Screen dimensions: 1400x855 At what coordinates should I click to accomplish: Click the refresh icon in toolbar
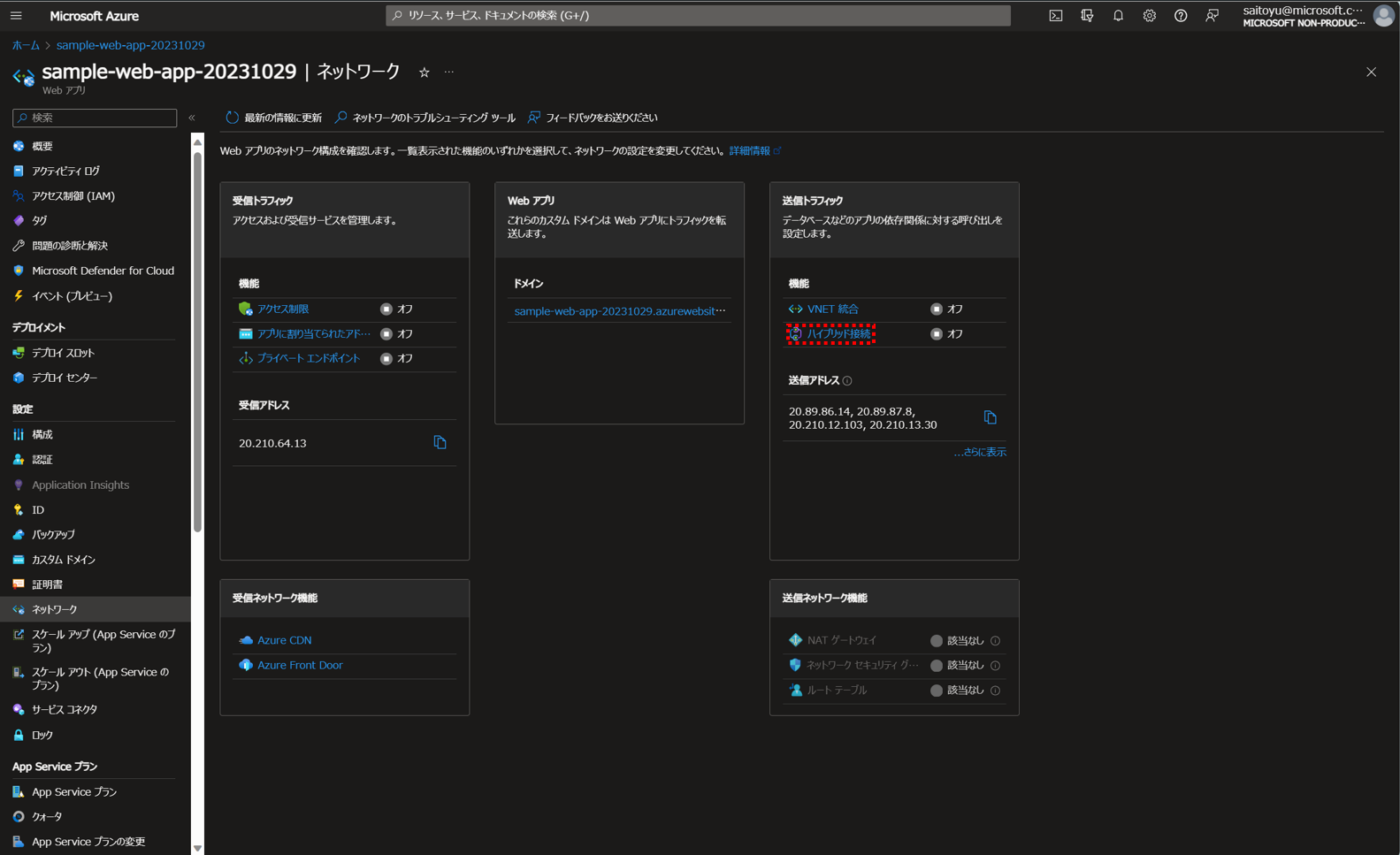pos(232,117)
